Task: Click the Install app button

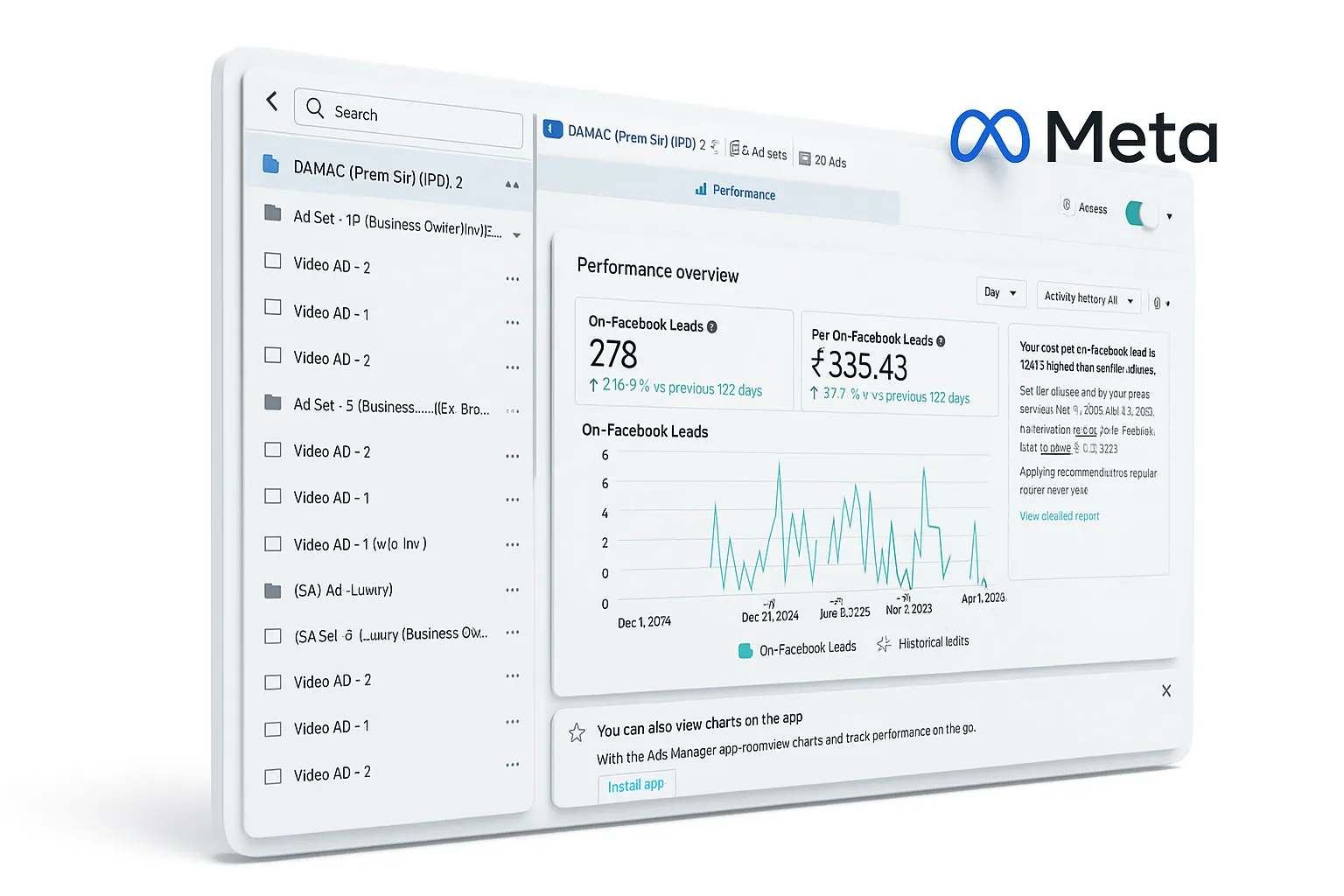Action: (x=636, y=785)
